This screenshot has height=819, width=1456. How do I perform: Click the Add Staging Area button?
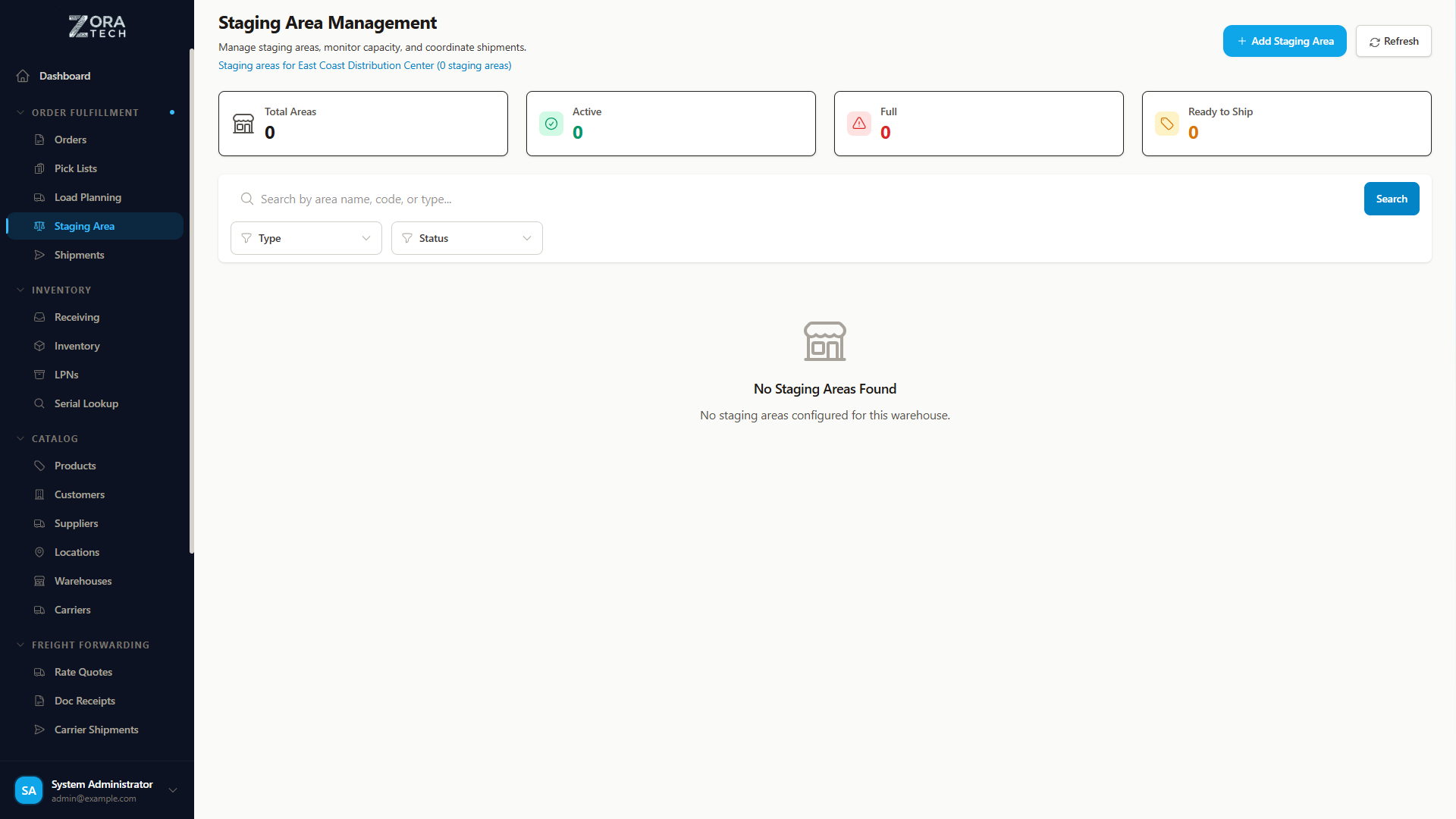tap(1285, 41)
